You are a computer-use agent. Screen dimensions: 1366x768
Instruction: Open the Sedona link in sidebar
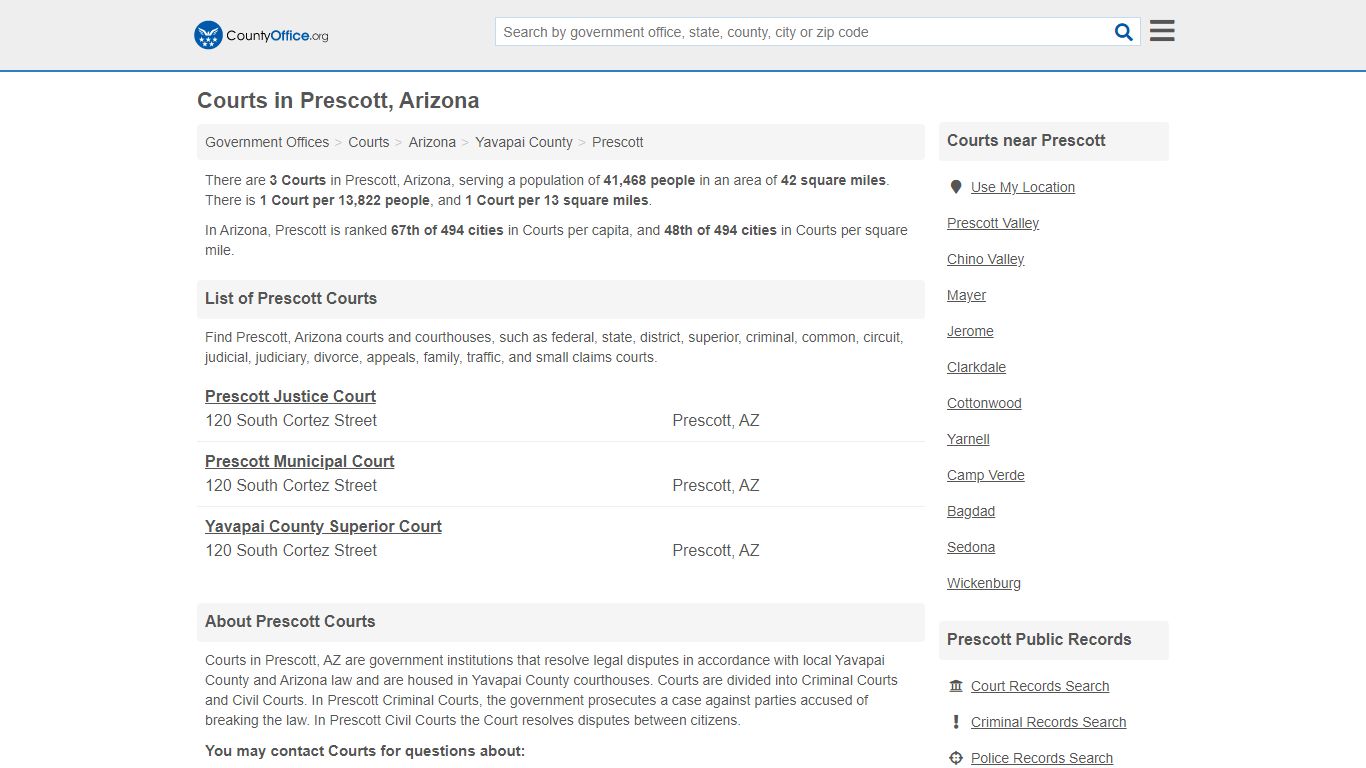970,547
